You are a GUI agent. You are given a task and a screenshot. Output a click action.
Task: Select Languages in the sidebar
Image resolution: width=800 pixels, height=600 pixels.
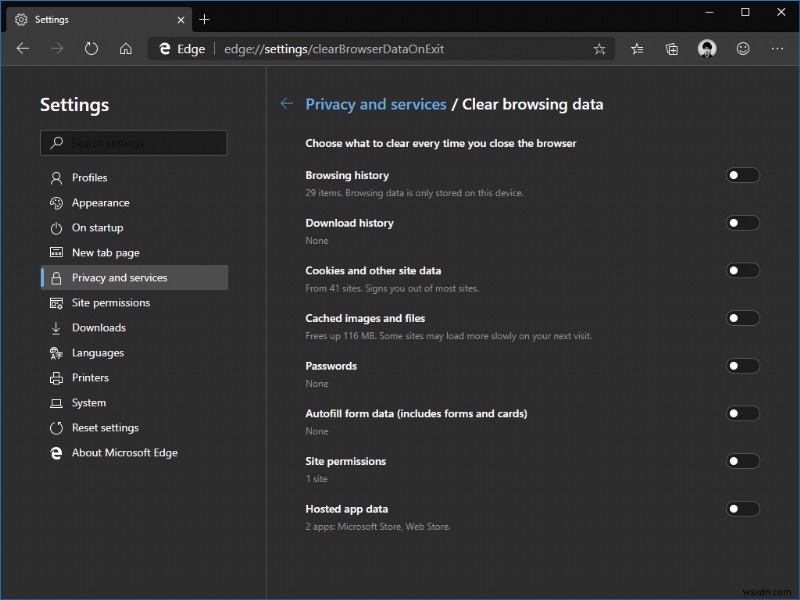tap(97, 352)
